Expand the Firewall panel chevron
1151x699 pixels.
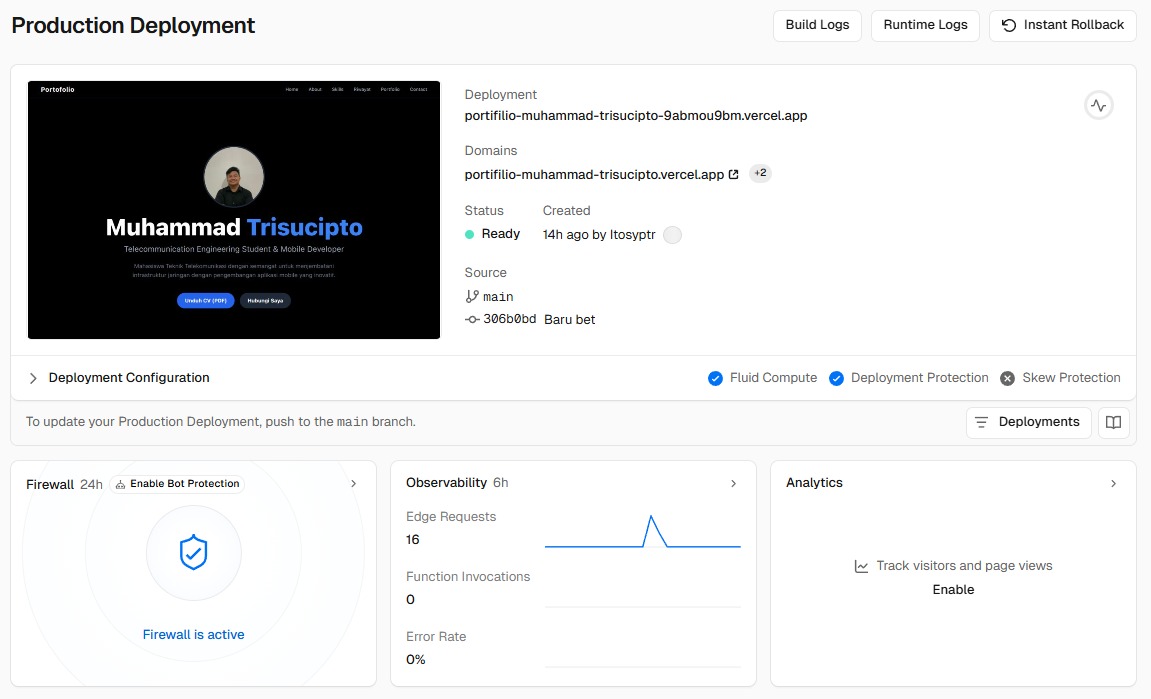point(353,484)
